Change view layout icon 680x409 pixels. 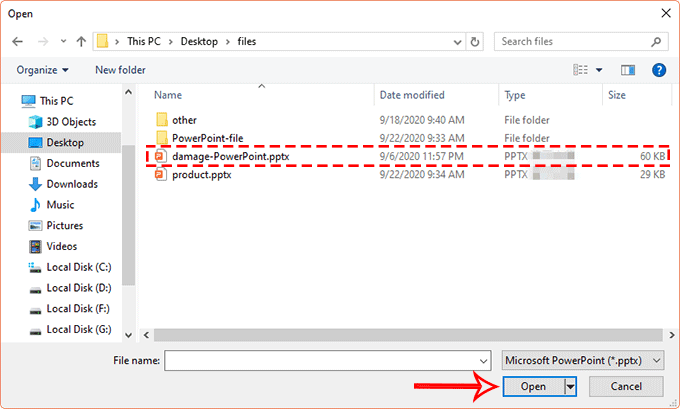(580, 70)
